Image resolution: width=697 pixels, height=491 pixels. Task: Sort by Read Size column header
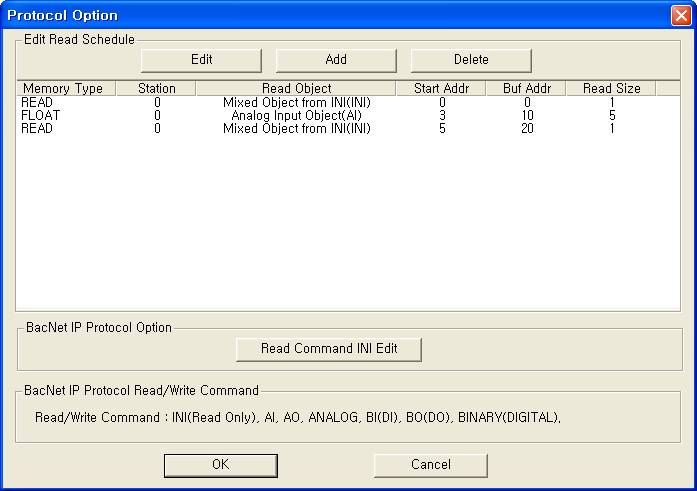612,88
